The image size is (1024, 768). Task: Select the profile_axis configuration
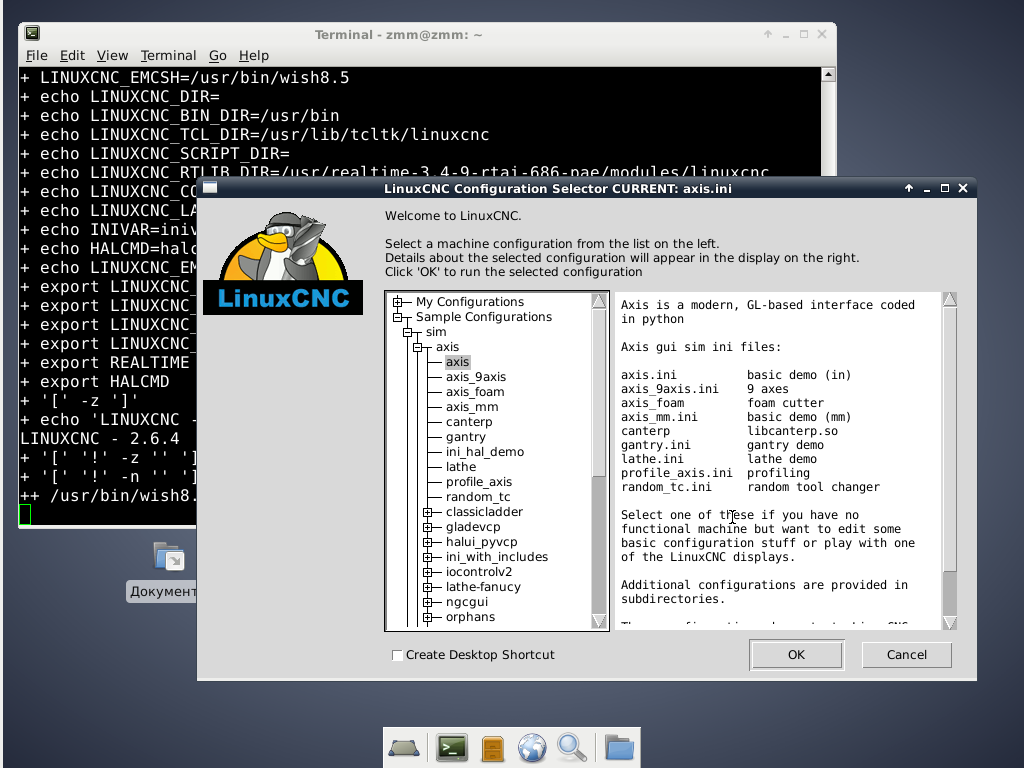point(479,482)
